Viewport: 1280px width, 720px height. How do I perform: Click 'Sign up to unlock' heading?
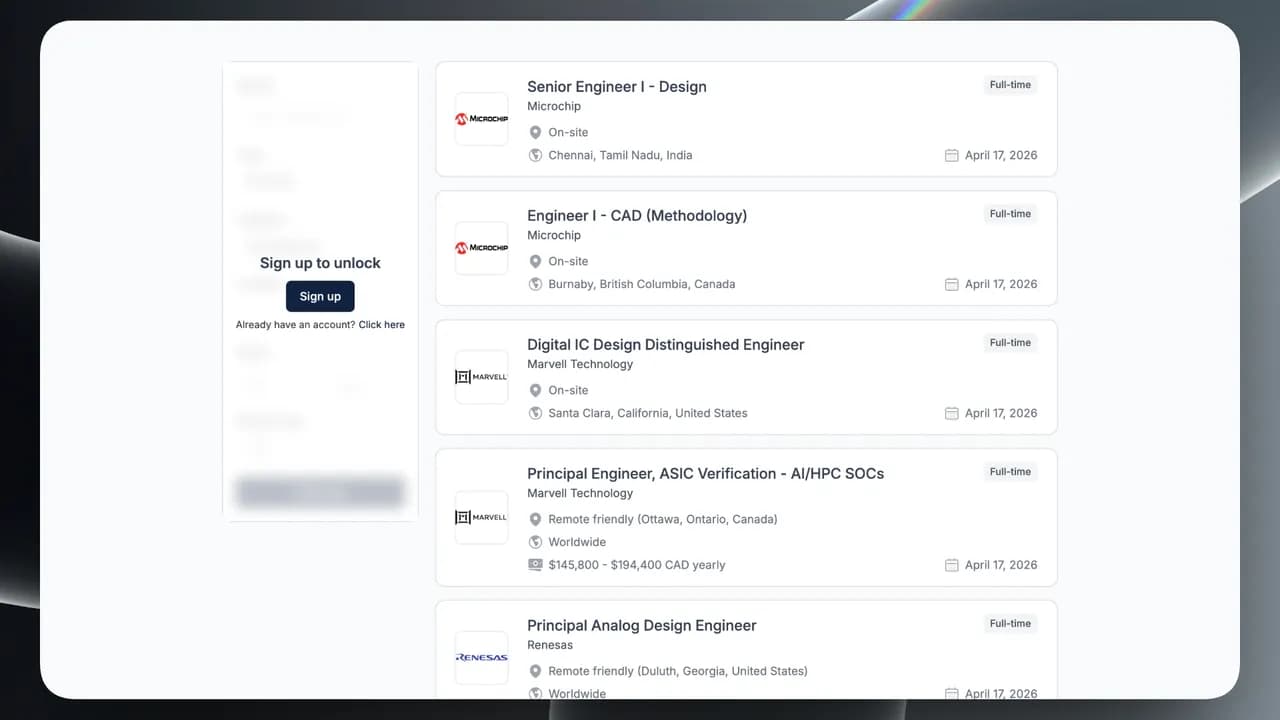click(x=320, y=263)
